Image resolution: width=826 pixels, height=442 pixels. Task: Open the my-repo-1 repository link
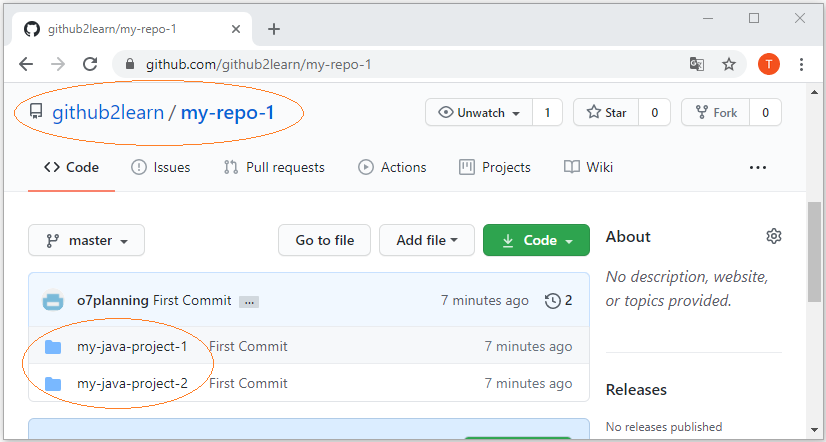(x=228, y=112)
